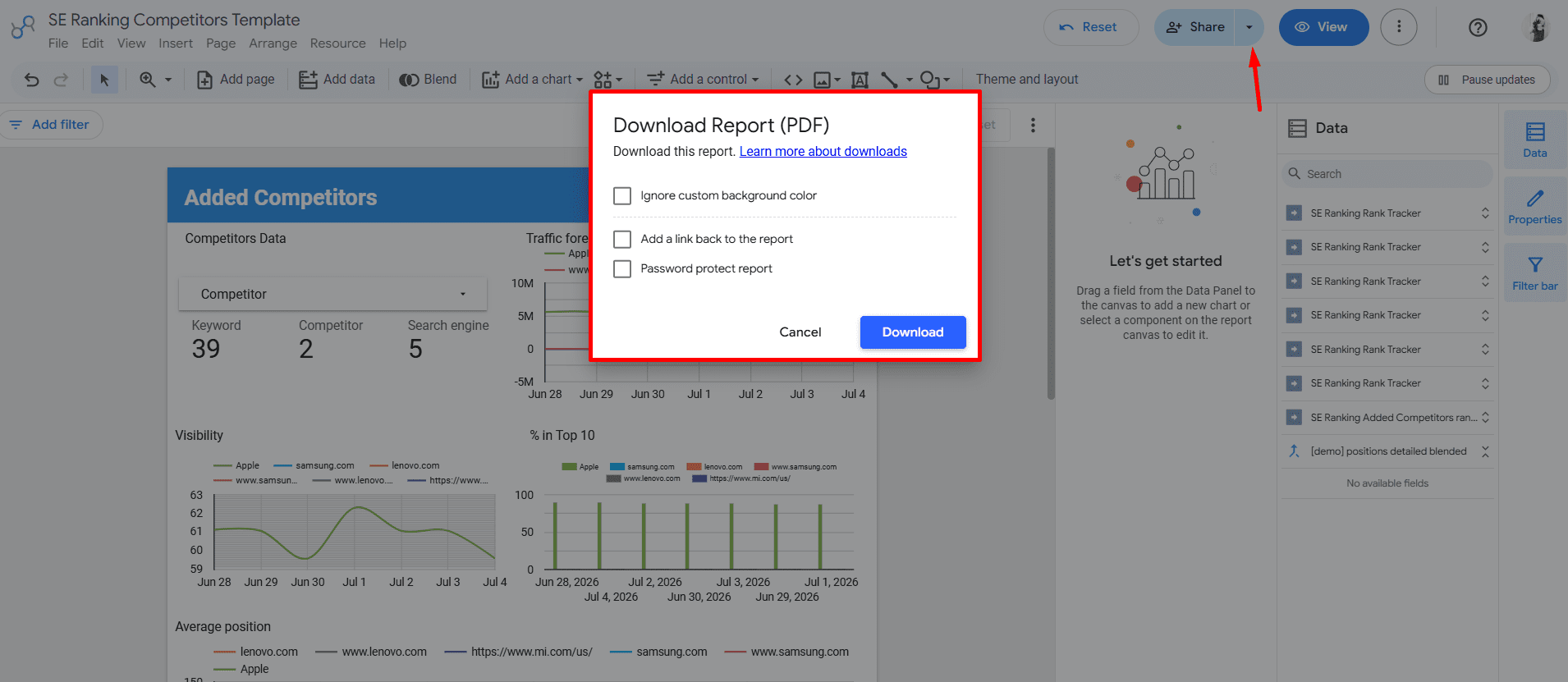Click the Data panel header icon
This screenshot has height=682, width=1568.
(1297, 128)
